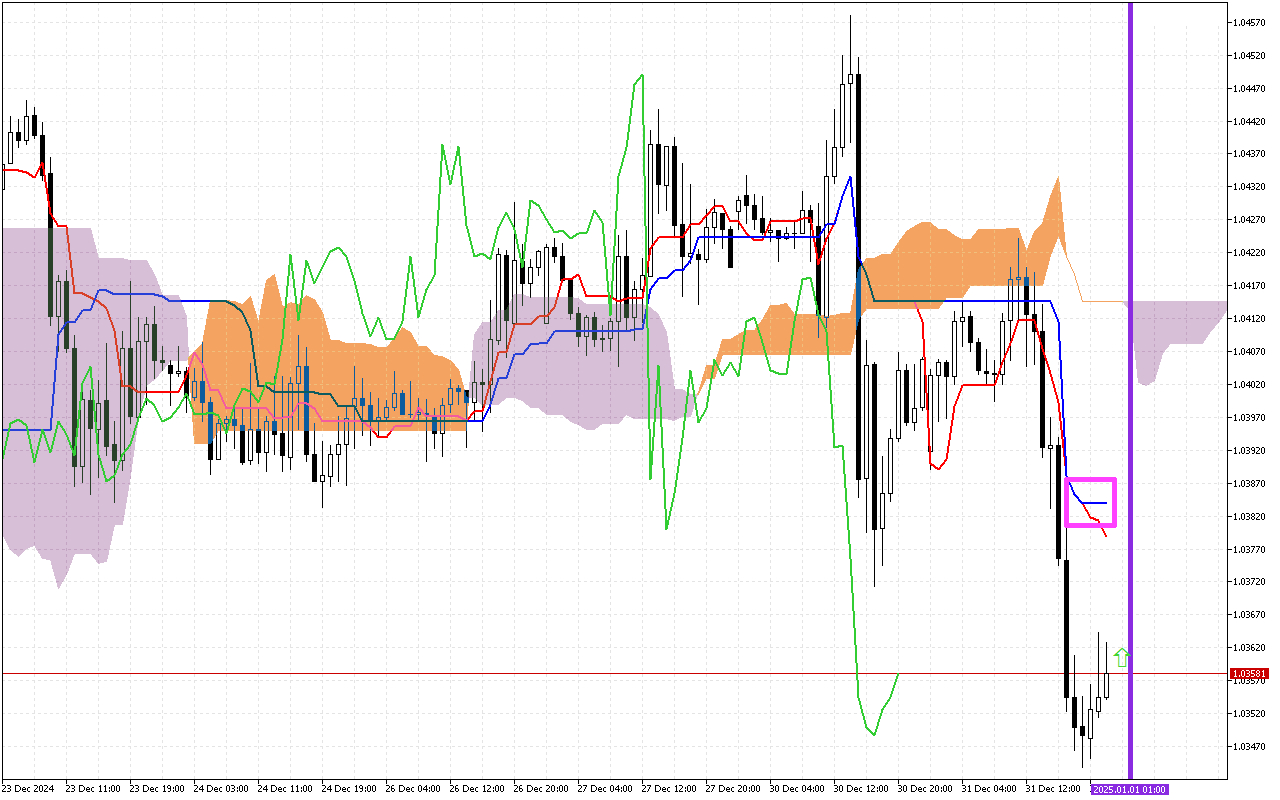Click the 1.03920 price axis label
1280x800 pixels.
point(1247,451)
